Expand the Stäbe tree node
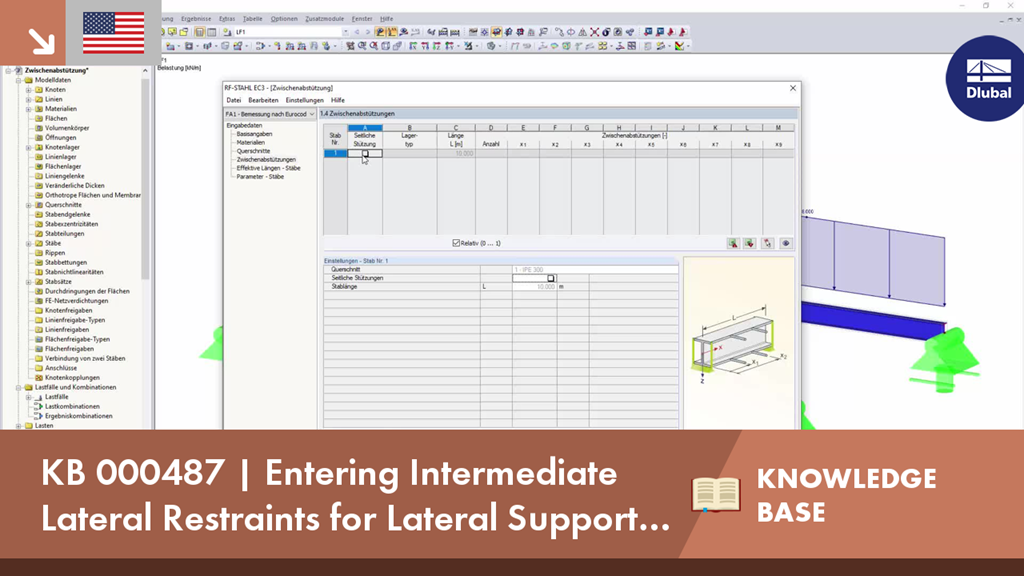The image size is (1024, 576). point(29,243)
